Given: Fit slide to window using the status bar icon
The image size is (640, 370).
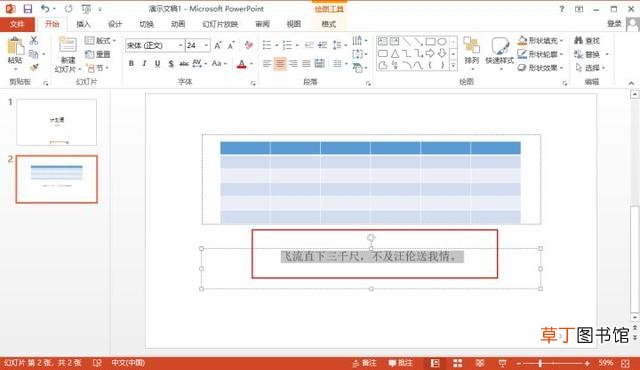Looking at the screenshot, I should point(625,363).
